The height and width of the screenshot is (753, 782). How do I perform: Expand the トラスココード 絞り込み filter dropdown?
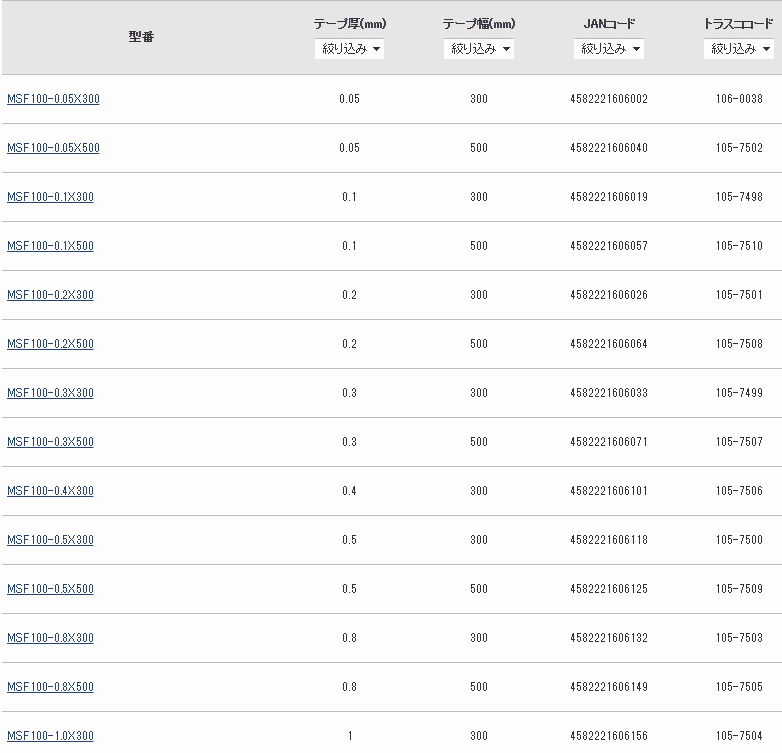[x=738, y=49]
